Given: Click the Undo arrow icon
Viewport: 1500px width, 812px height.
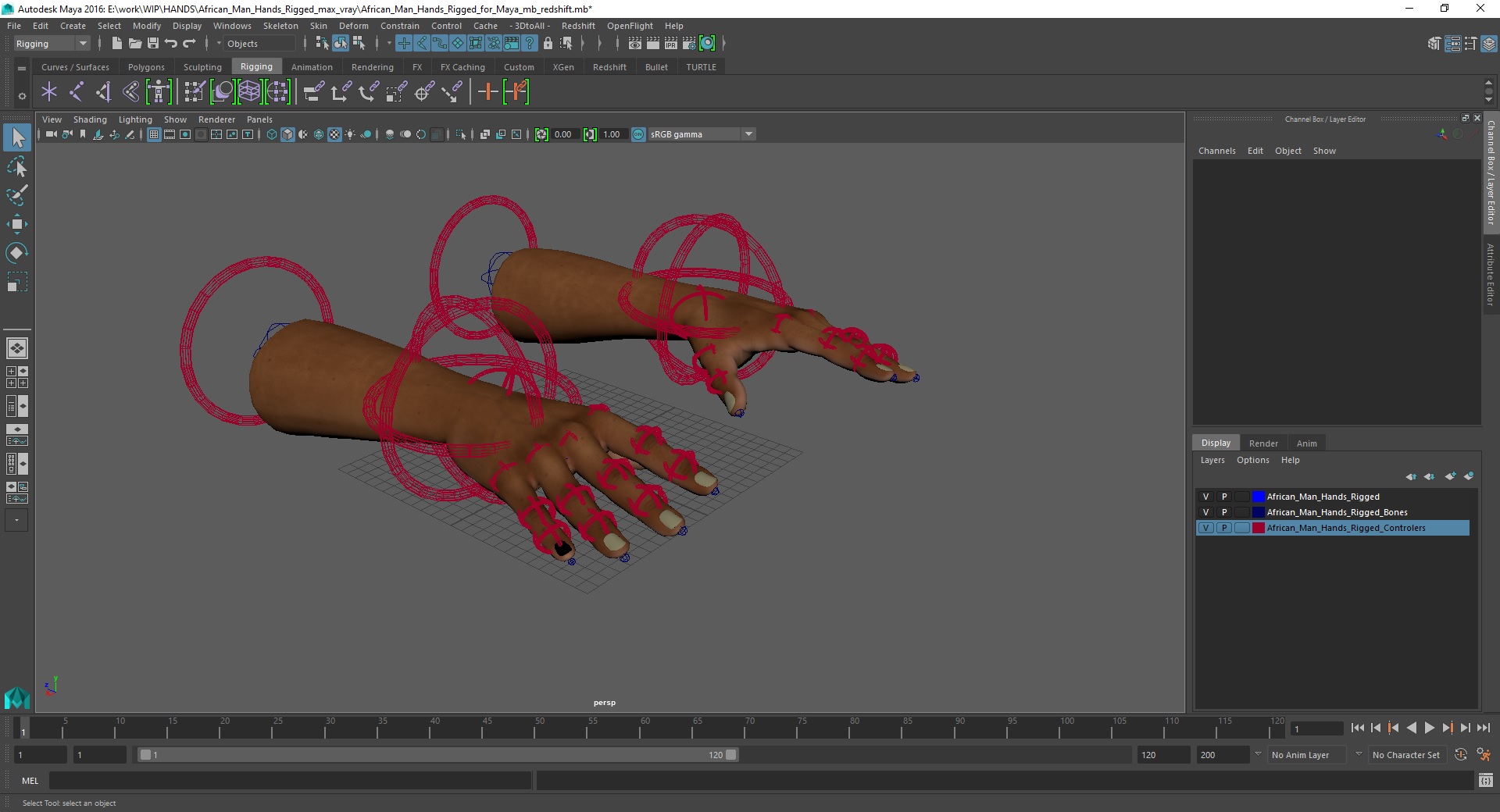Looking at the screenshot, I should click(x=171, y=44).
